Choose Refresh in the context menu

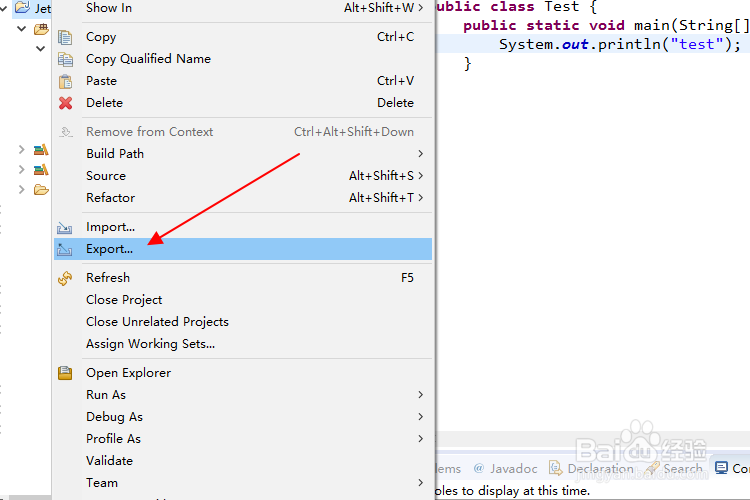tap(243, 278)
